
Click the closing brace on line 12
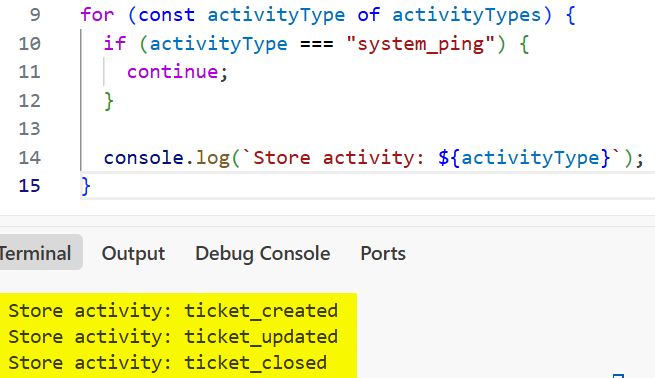pos(109,101)
